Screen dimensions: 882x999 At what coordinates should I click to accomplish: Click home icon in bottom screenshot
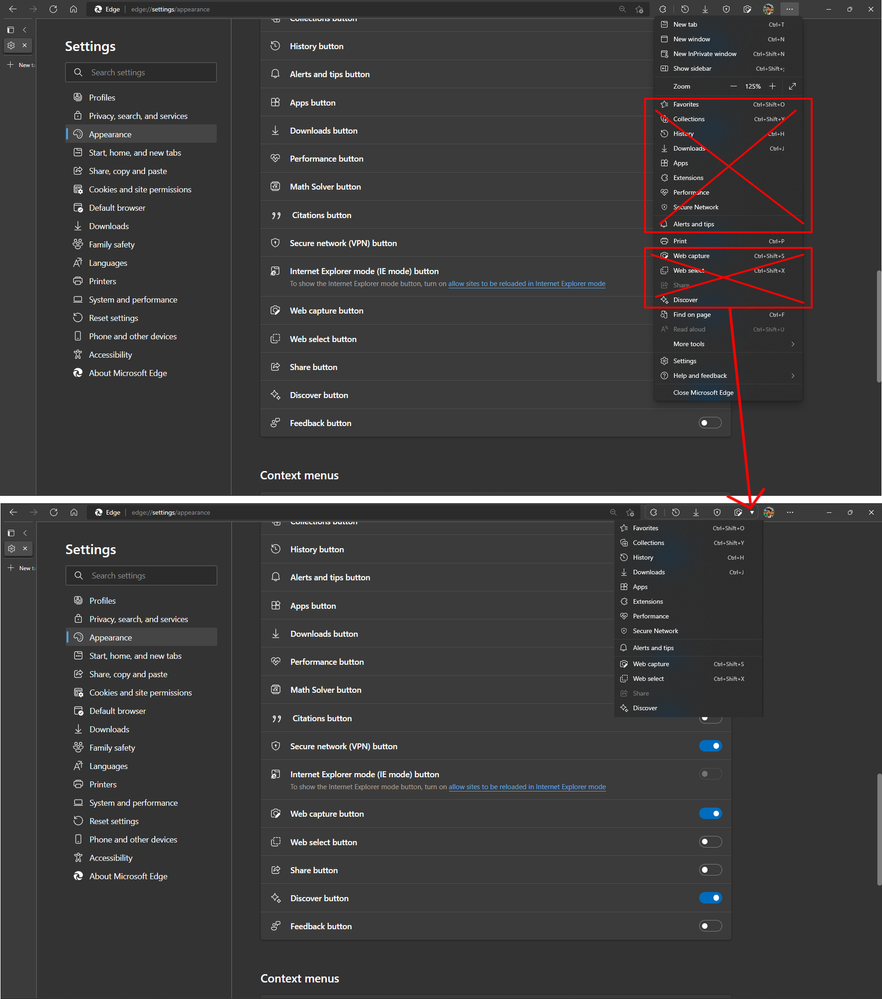pyautogui.click(x=74, y=512)
